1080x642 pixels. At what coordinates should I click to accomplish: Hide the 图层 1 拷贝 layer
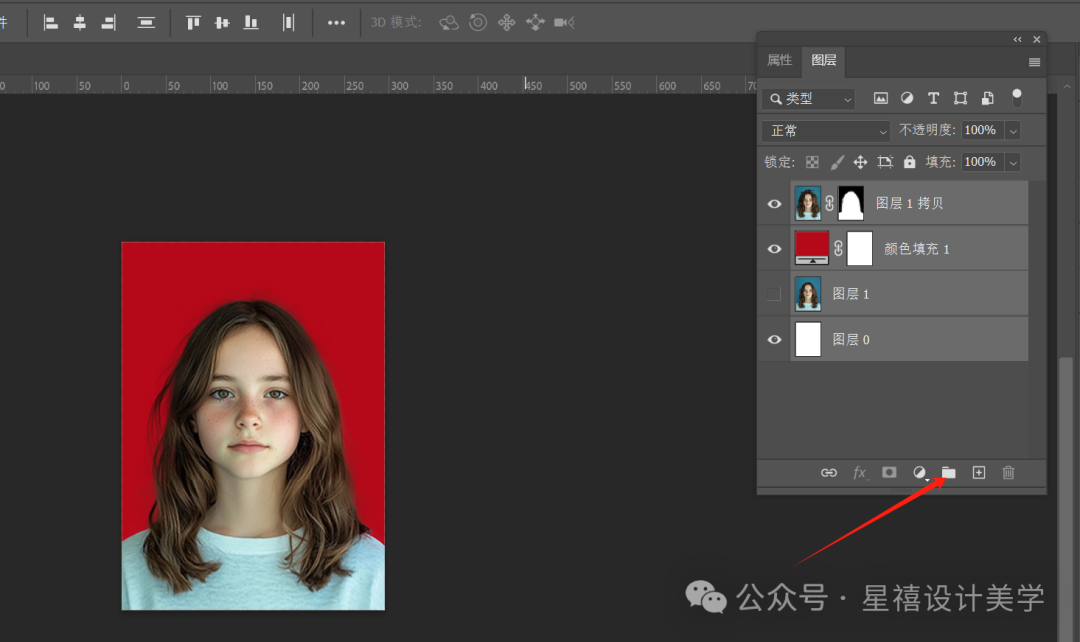pyautogui.click(x=774, y=204)
